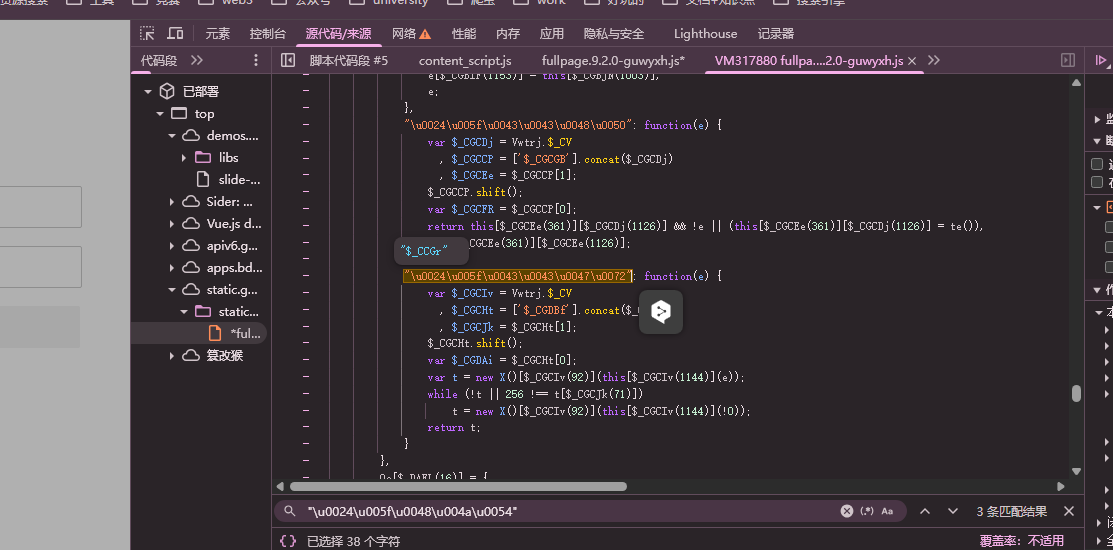
Task: Toggle the debugger sidebar icon at the tab bar end
Action: 1068,60
